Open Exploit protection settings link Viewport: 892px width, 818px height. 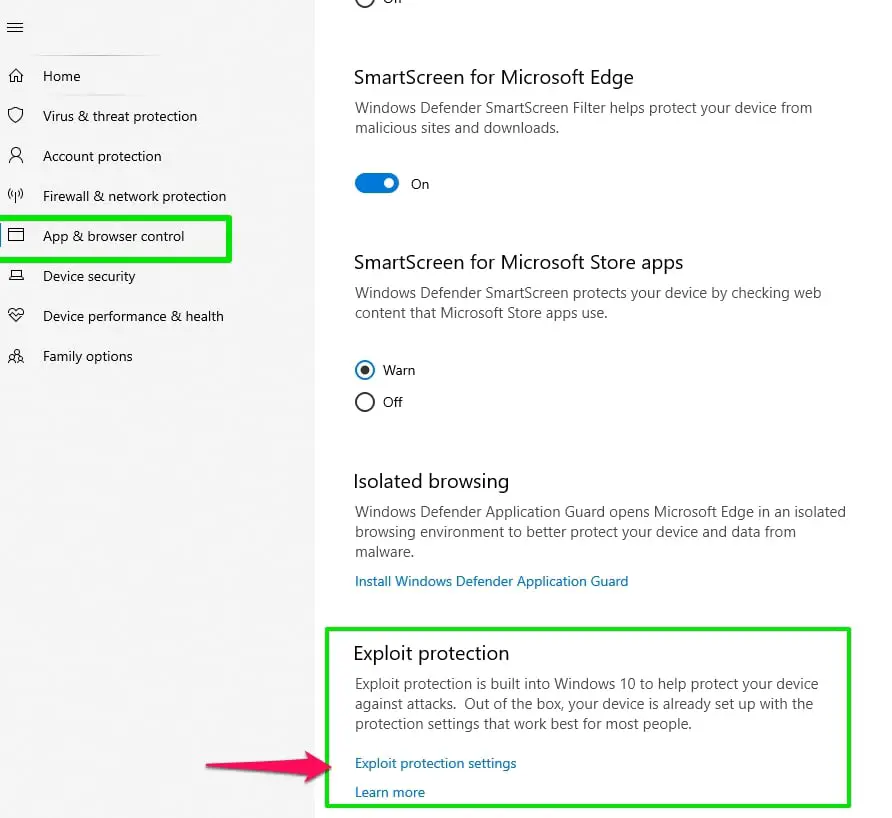[436, 763]
